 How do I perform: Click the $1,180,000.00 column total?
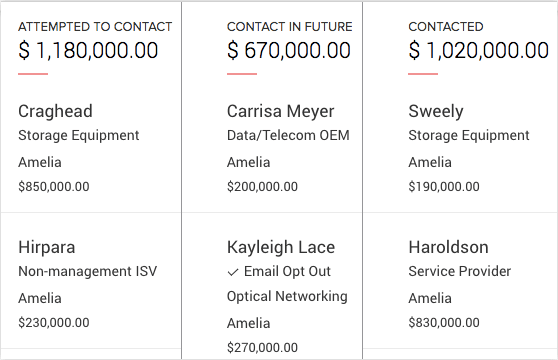point(88,50)
